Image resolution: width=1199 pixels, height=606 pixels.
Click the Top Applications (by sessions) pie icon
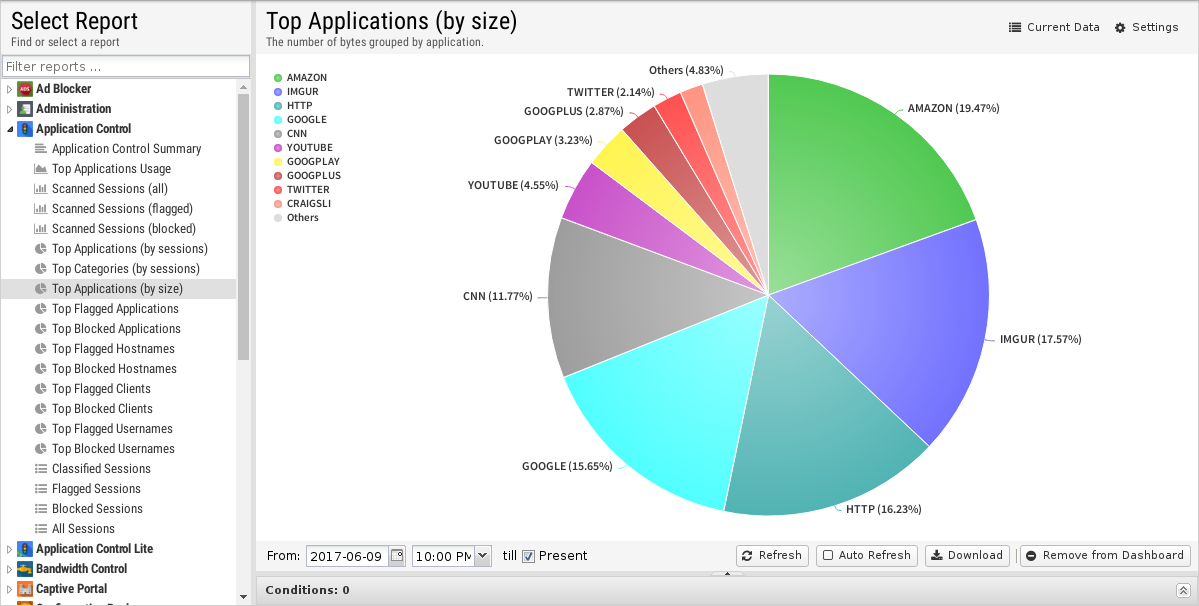pos(41,248)
